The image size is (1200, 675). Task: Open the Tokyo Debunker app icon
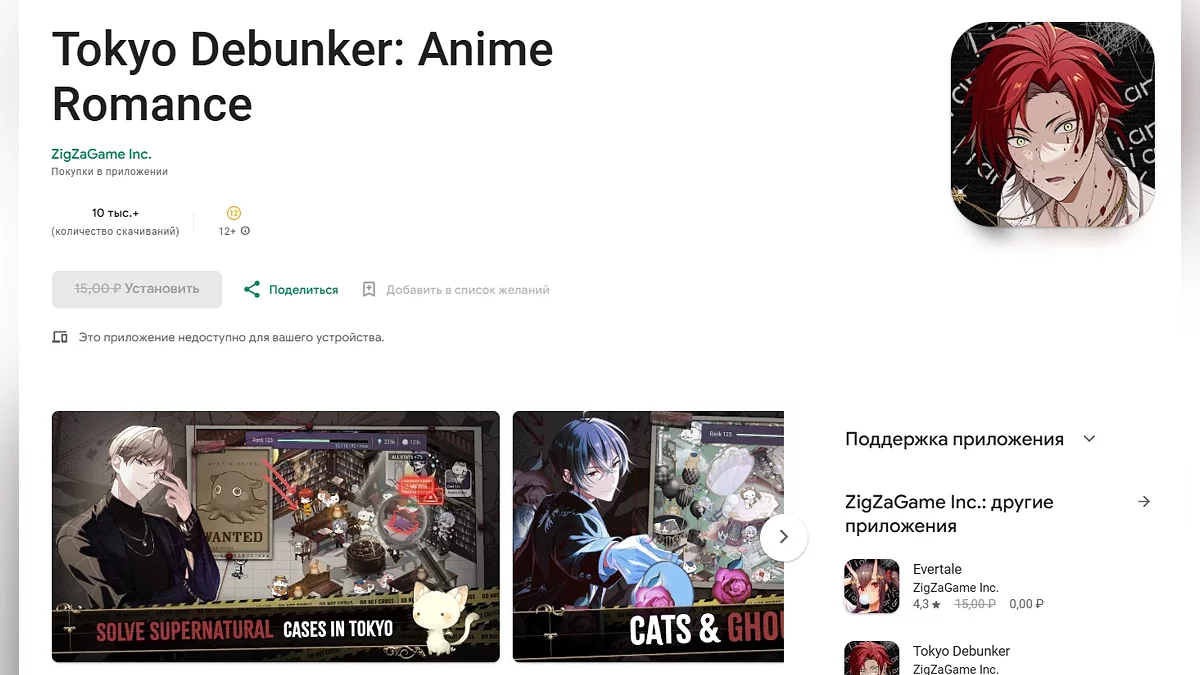click(x=1053, y=124)
